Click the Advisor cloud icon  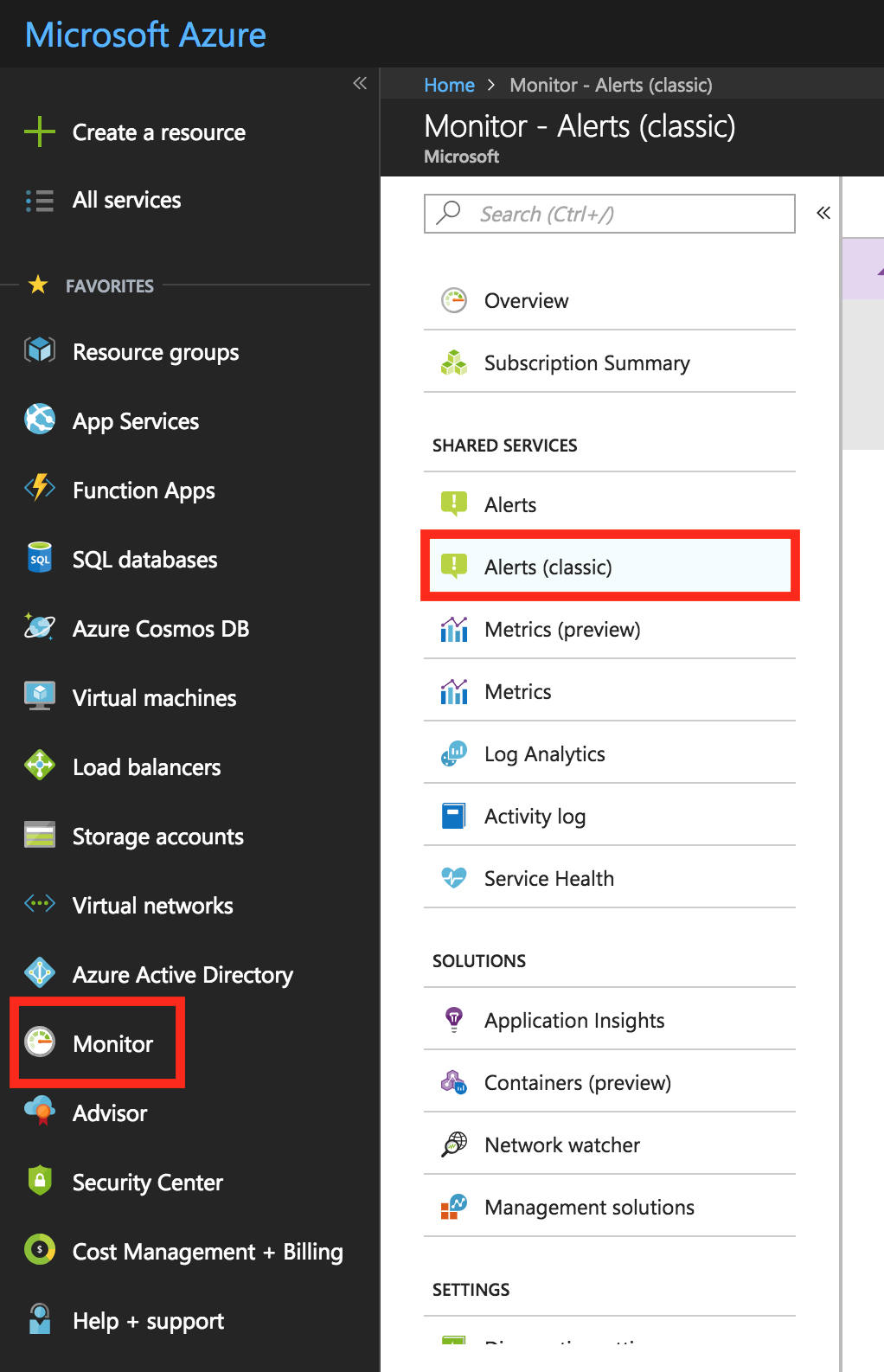tap(40, 1111)
